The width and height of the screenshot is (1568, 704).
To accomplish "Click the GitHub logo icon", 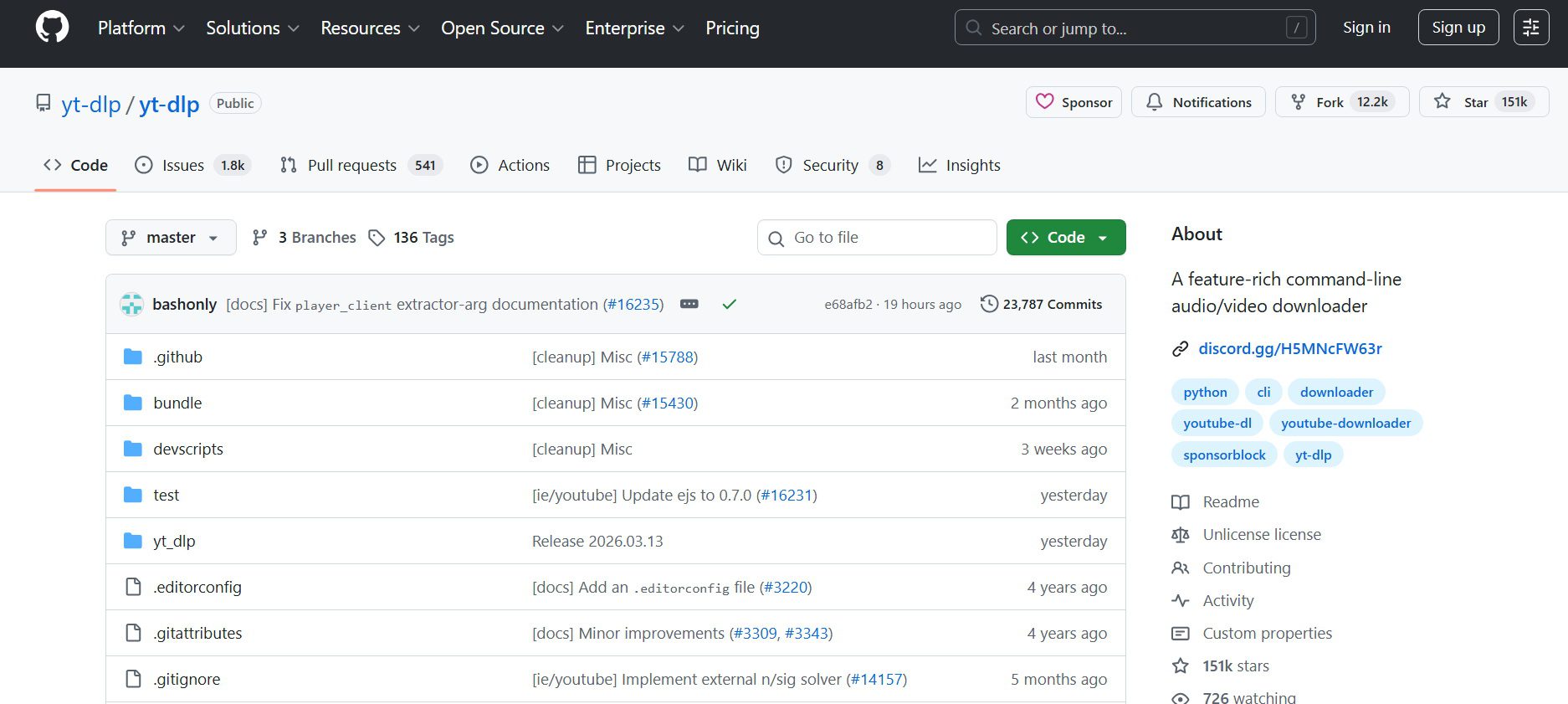I will (52, 28).
